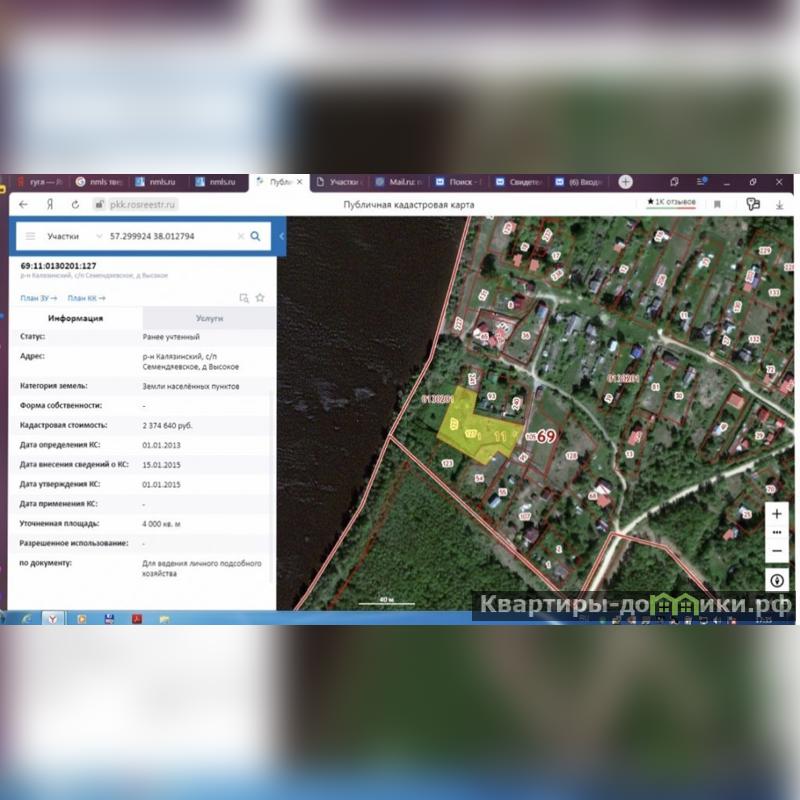Open more map options ellipsis button
Viewport: 800px width, 800px height.
click(x=777, y=532)
